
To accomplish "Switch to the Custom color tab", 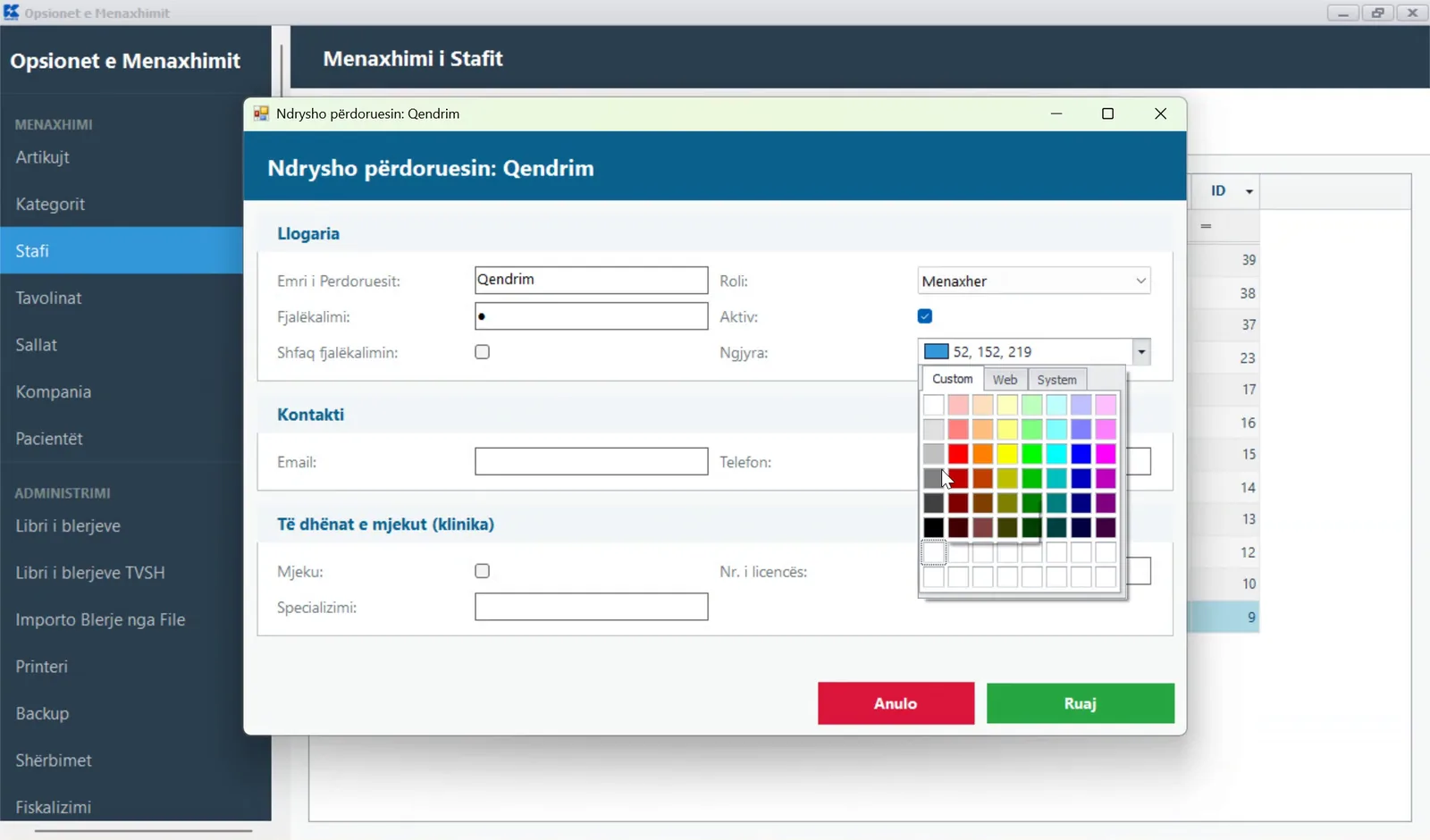I will (953, 379).
